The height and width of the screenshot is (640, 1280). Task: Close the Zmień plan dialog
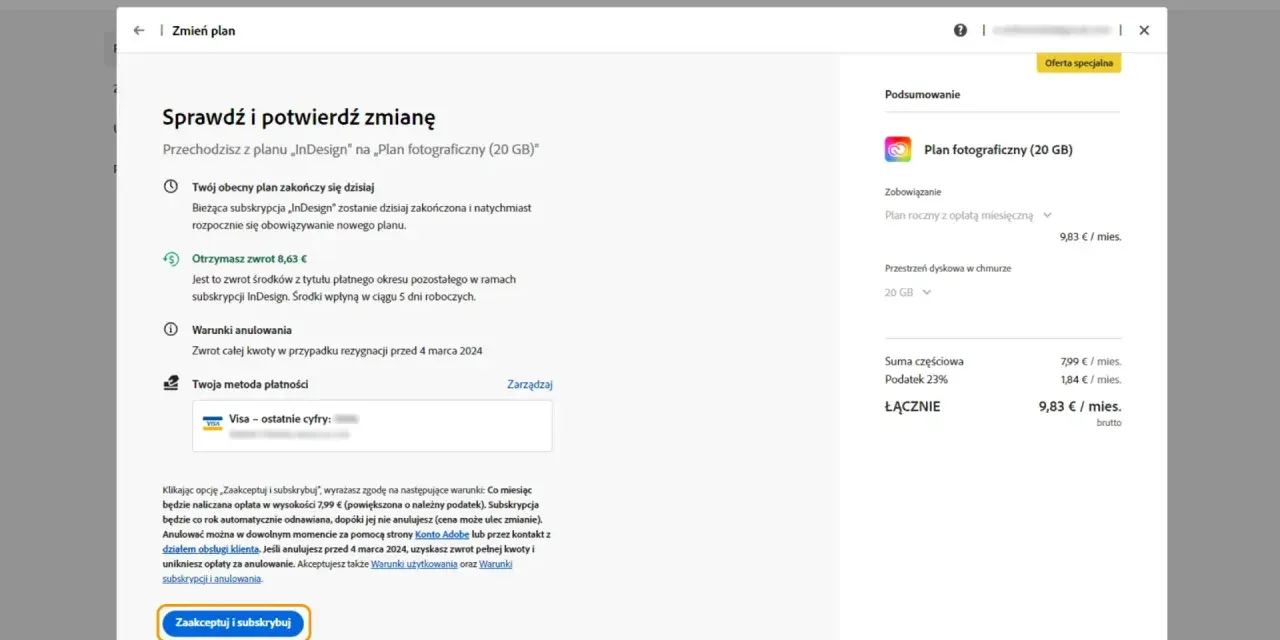(1144, 30)
